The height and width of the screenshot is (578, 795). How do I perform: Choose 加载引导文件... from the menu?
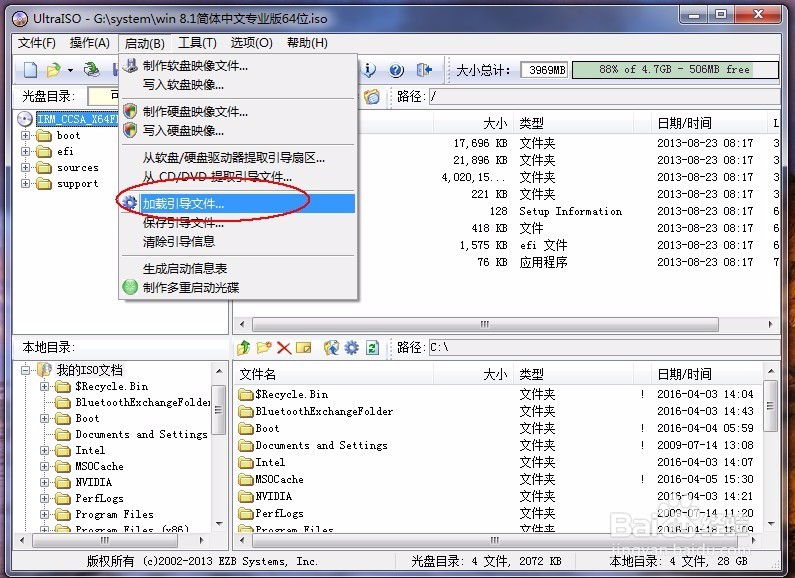point(237,203)
